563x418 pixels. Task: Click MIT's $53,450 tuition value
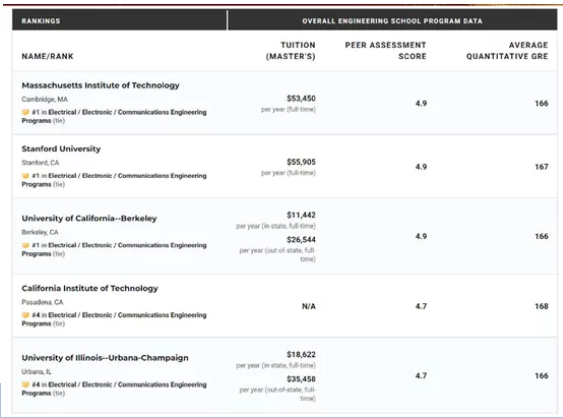click(x=301, y=98)
